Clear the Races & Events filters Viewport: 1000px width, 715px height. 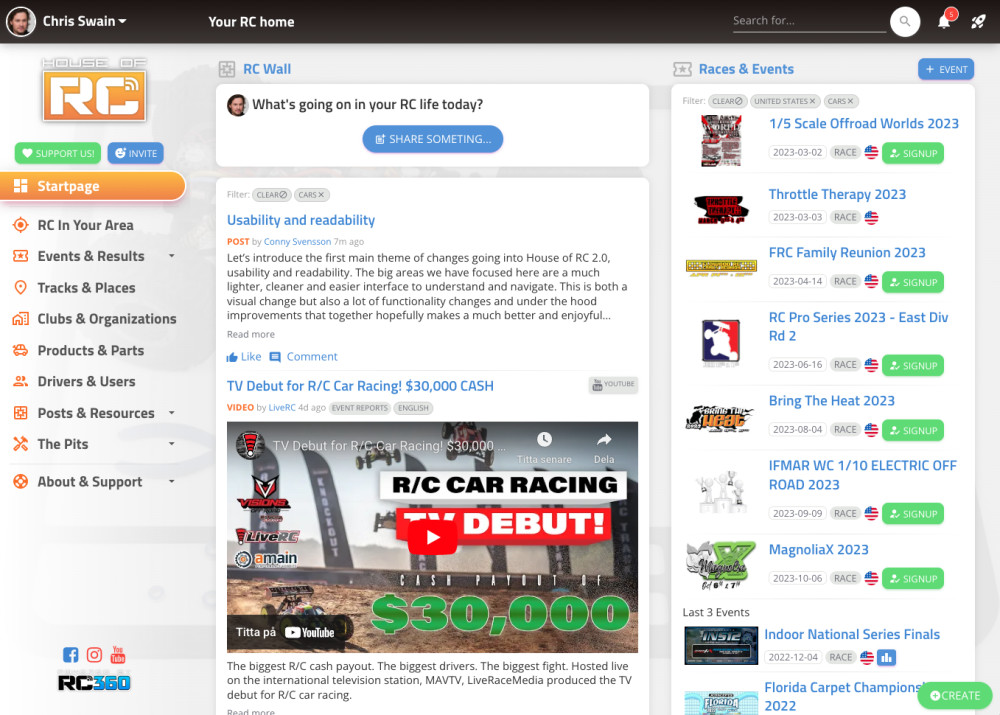coord(727,101)
